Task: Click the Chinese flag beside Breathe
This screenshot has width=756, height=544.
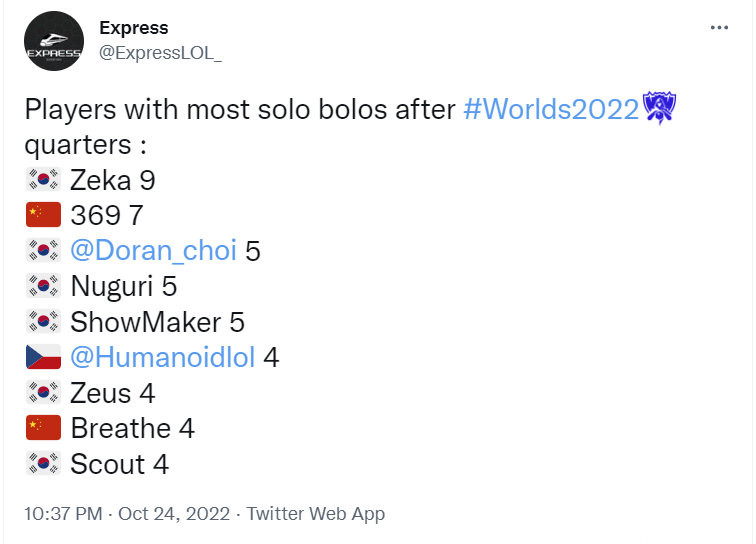Action: (x=44, y=428)
